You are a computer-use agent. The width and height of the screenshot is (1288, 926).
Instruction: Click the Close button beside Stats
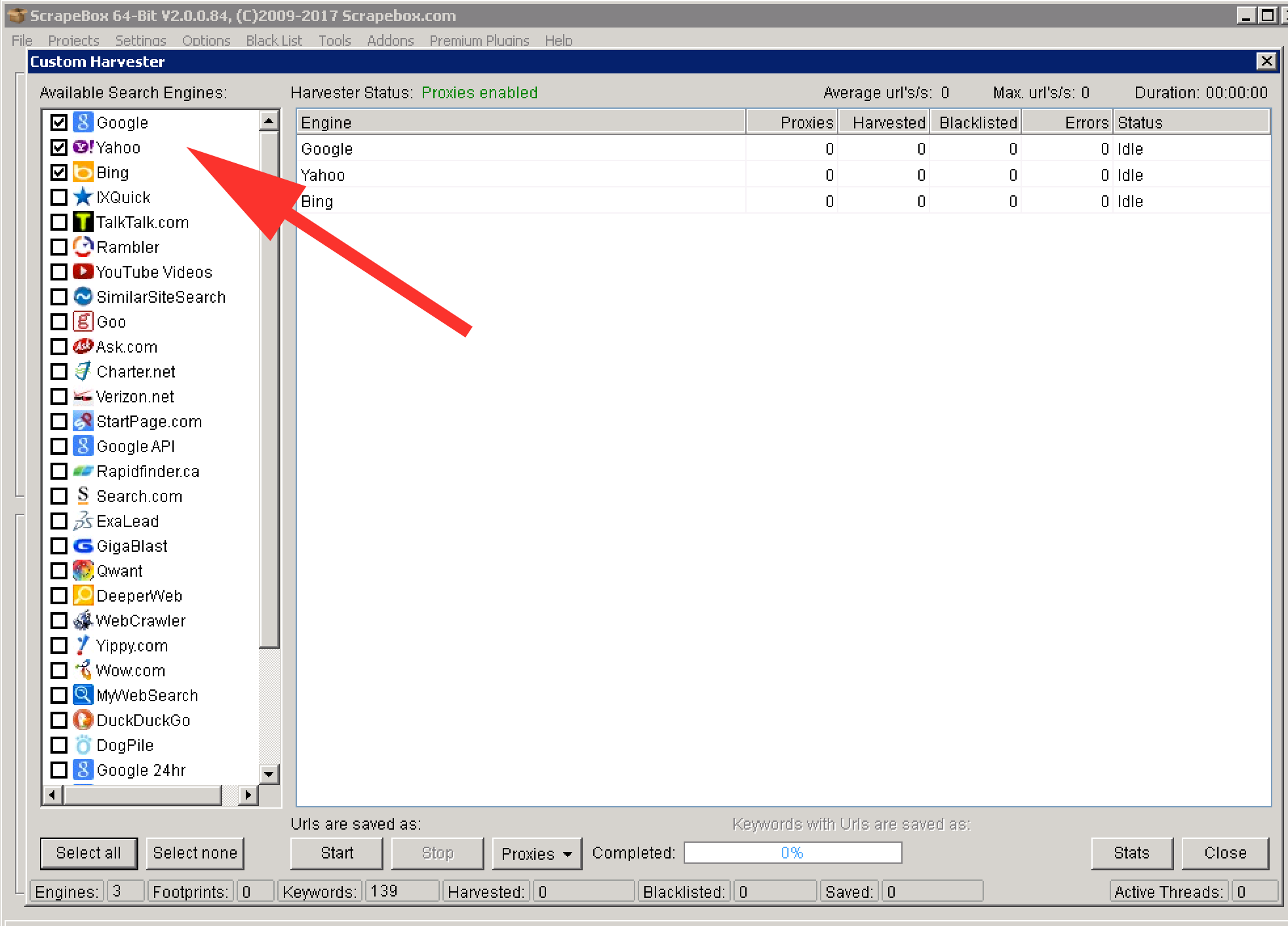pyautogui.click(x=1225, y=853)
